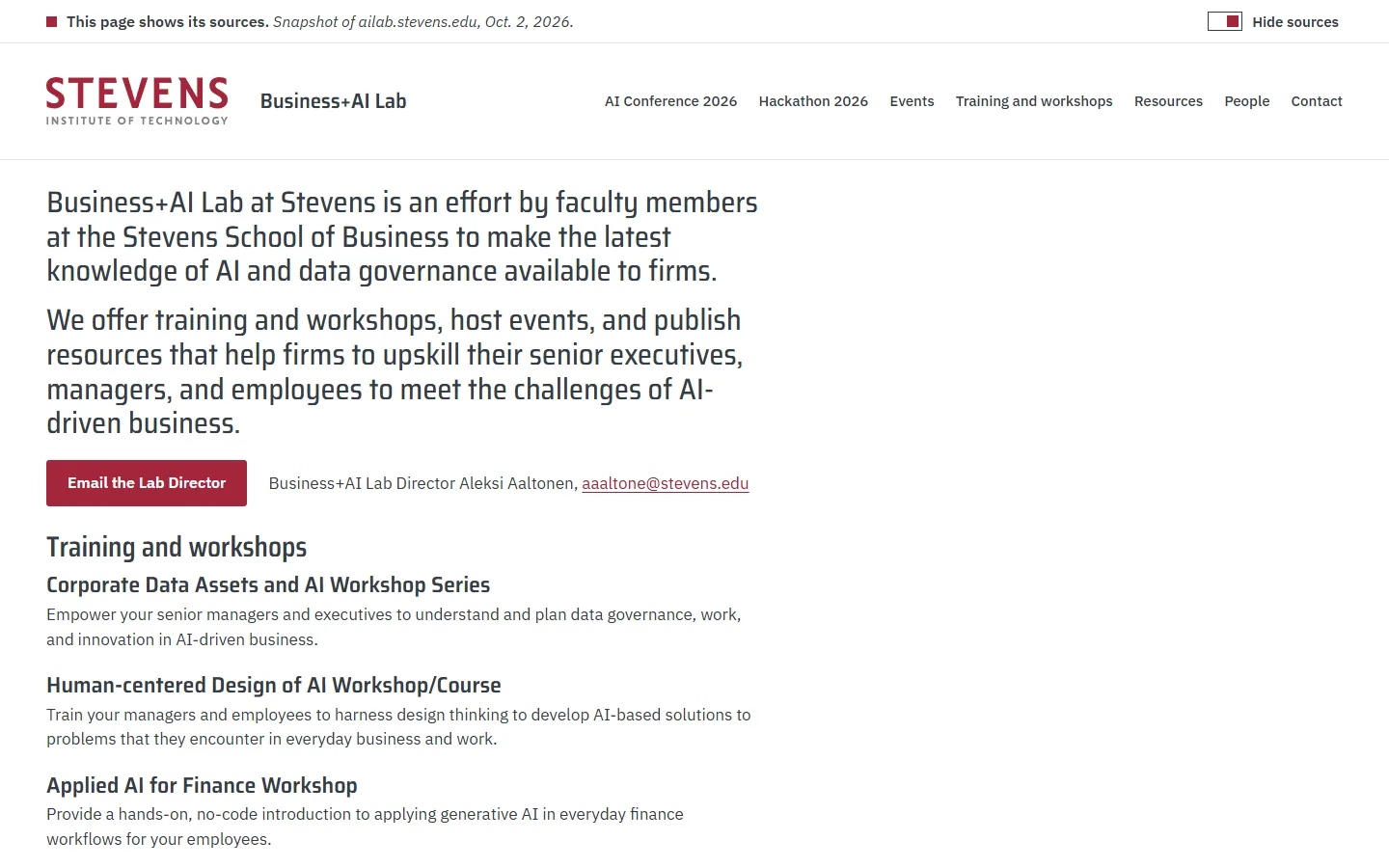This screenshot has width=1389, height=868.
Task: Go to Hackathon 2026 page
Action: [813, 101]
